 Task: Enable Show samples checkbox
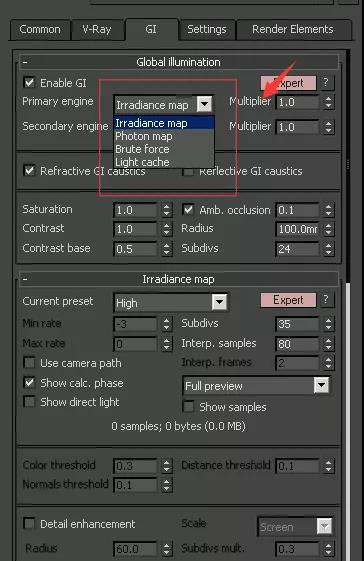pos(188,406)
